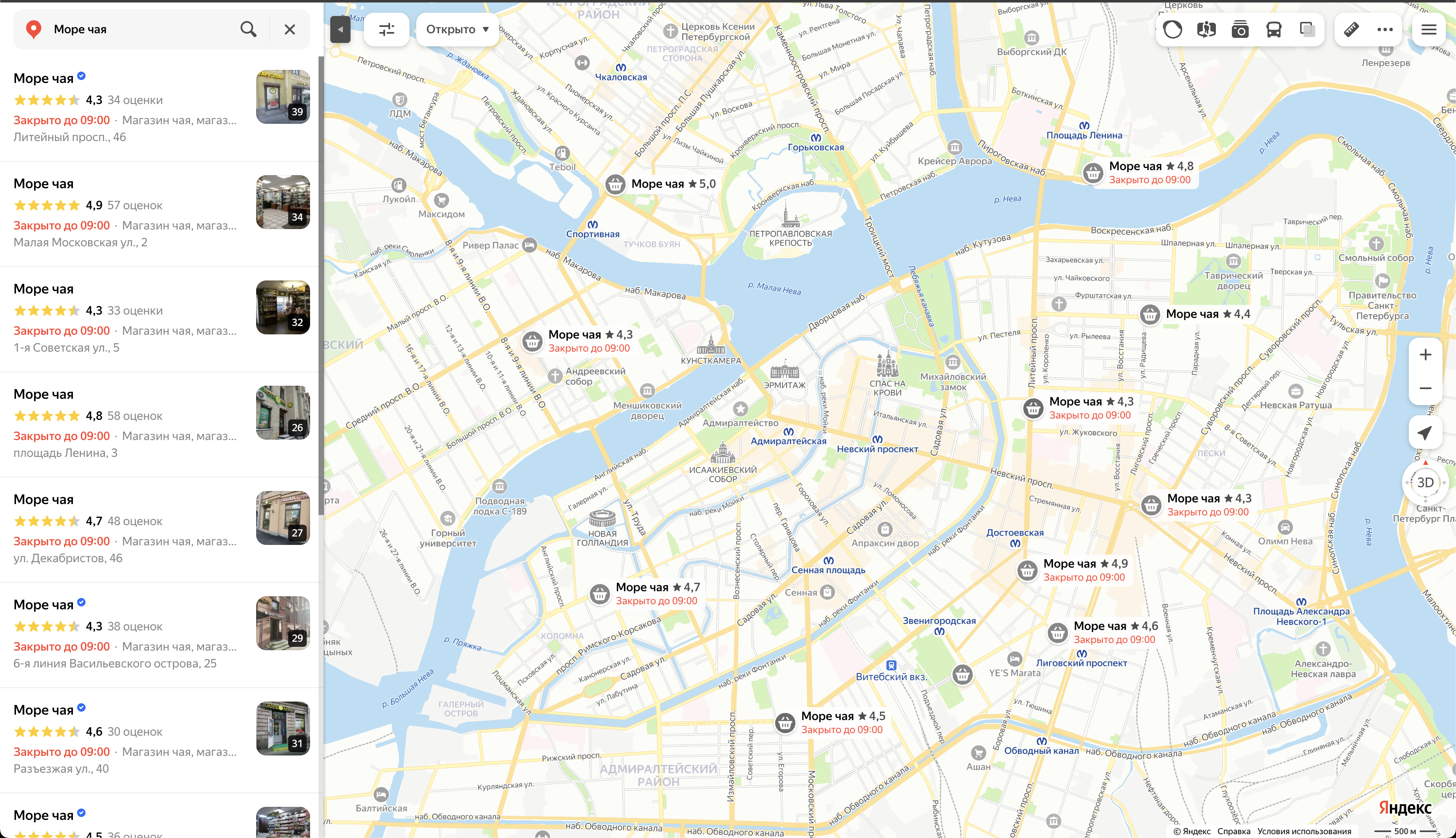Click the Кунсткамера landmark icon

[x=712, y=345]
